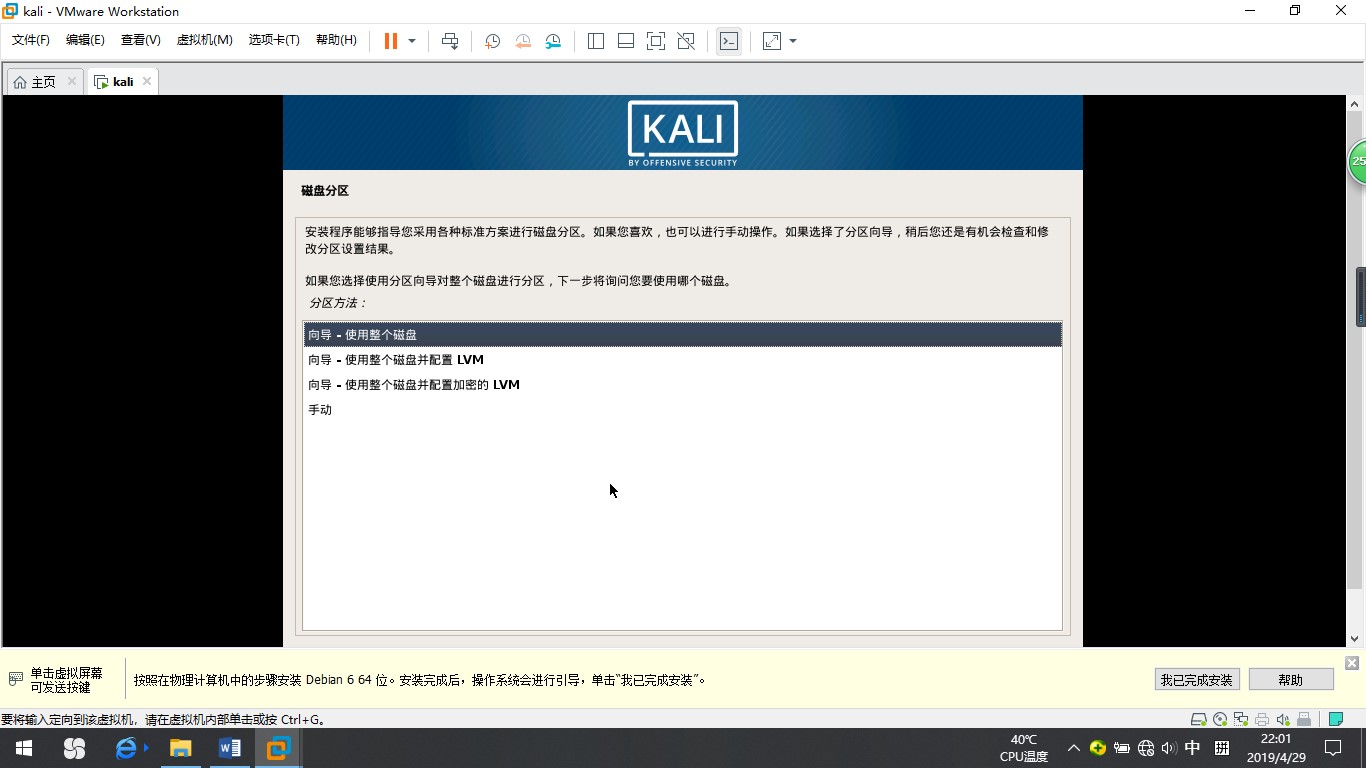Click the volume speaker tray icon
This screenshot has height=768, width=1366.
click(x=1169, y=748)
